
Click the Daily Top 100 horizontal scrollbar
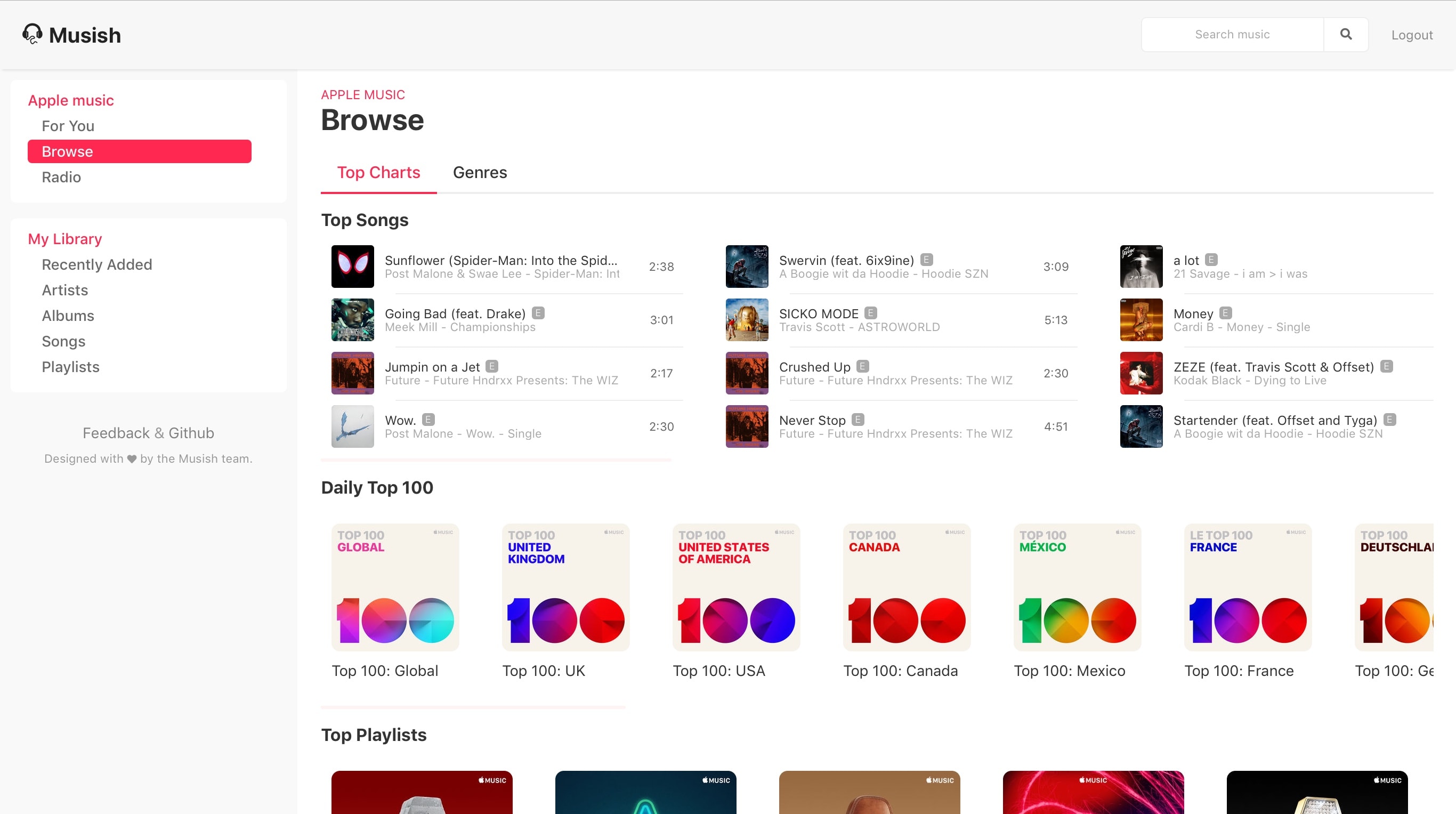473,707
